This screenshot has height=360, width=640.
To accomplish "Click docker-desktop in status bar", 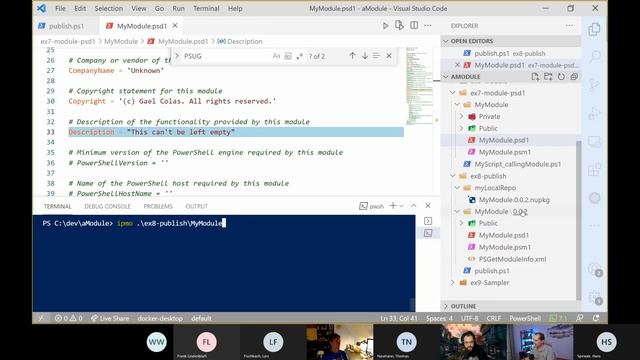I will 160,318.
